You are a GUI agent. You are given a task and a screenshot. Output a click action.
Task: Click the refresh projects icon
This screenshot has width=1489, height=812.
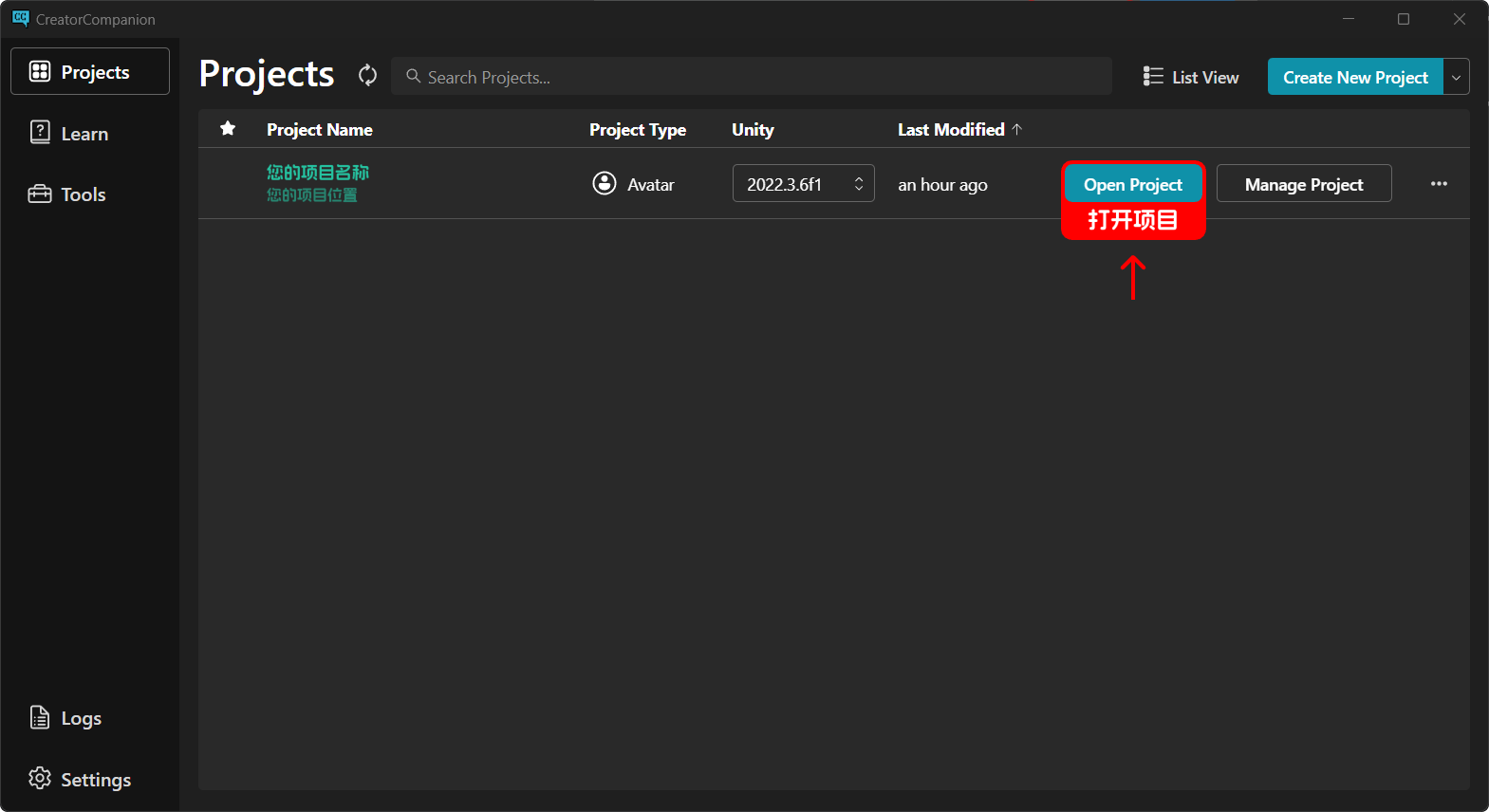(367, 75)
